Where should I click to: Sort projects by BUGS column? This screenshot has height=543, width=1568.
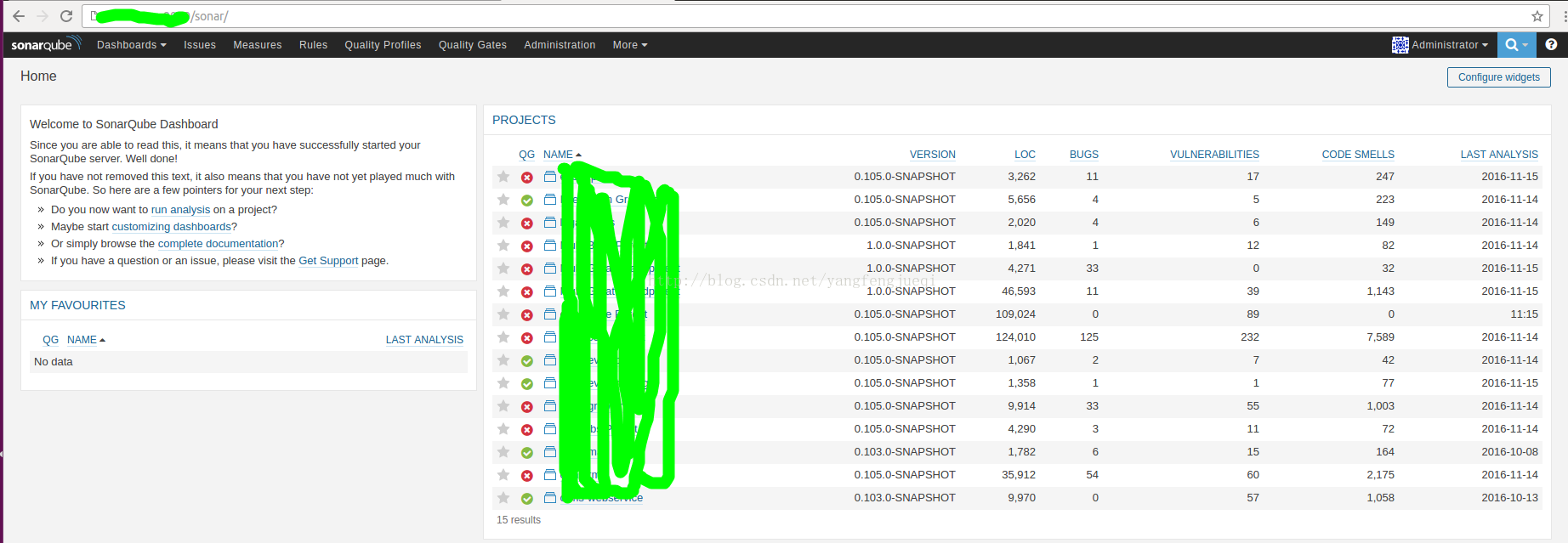tap(1084, 155)
